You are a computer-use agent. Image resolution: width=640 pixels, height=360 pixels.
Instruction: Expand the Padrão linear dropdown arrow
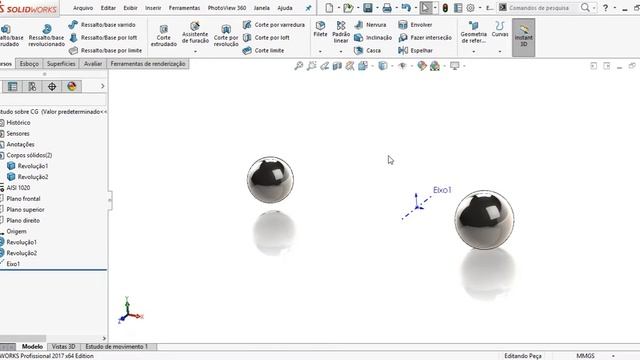[341, 51]
